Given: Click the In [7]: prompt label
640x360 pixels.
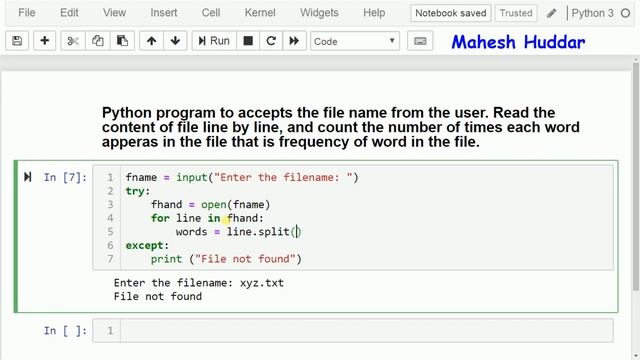Looking at the screenshot, I should pyautogui.click(x=65, y=177).
